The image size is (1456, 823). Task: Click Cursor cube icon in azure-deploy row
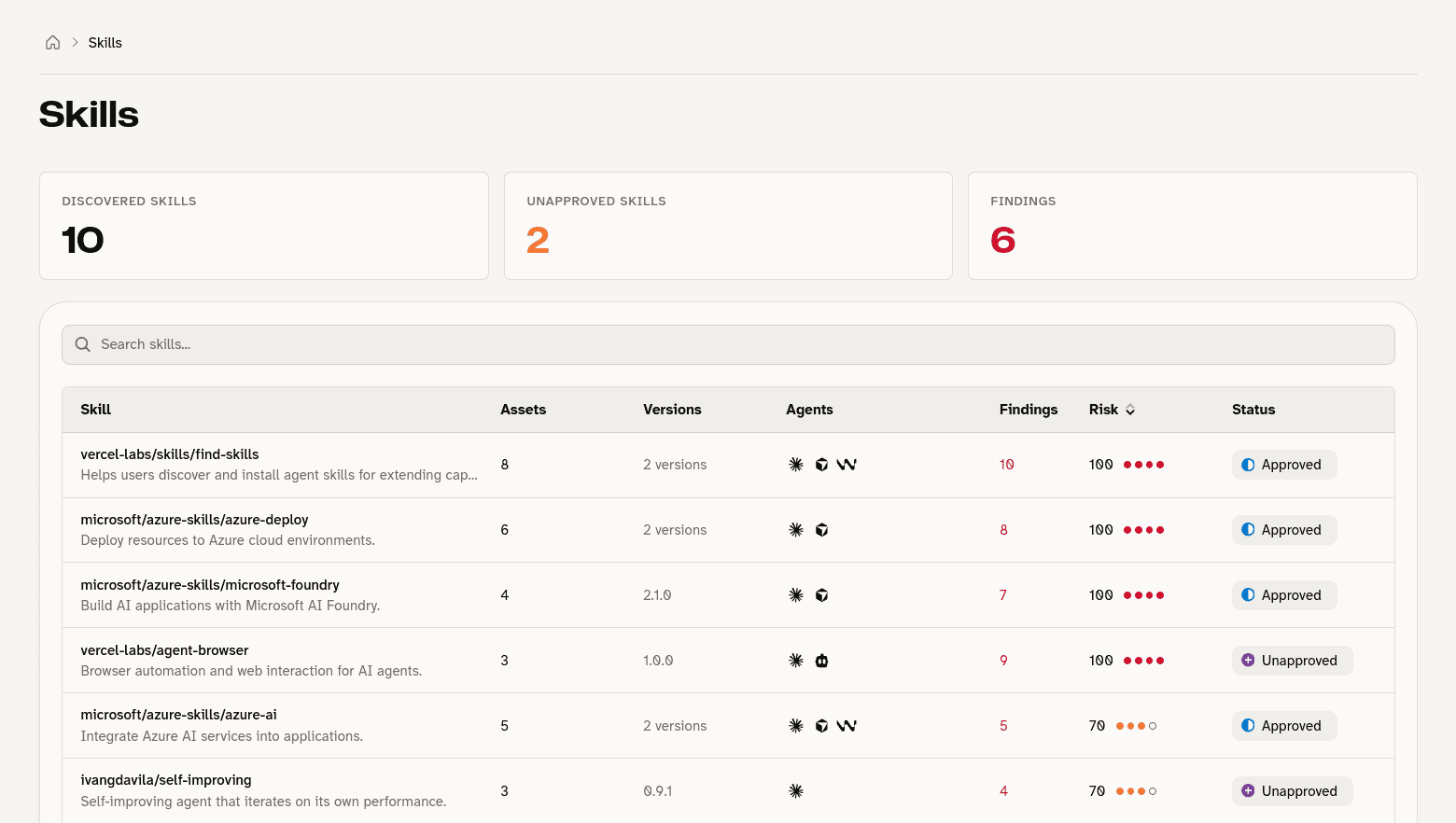point(821,530)
